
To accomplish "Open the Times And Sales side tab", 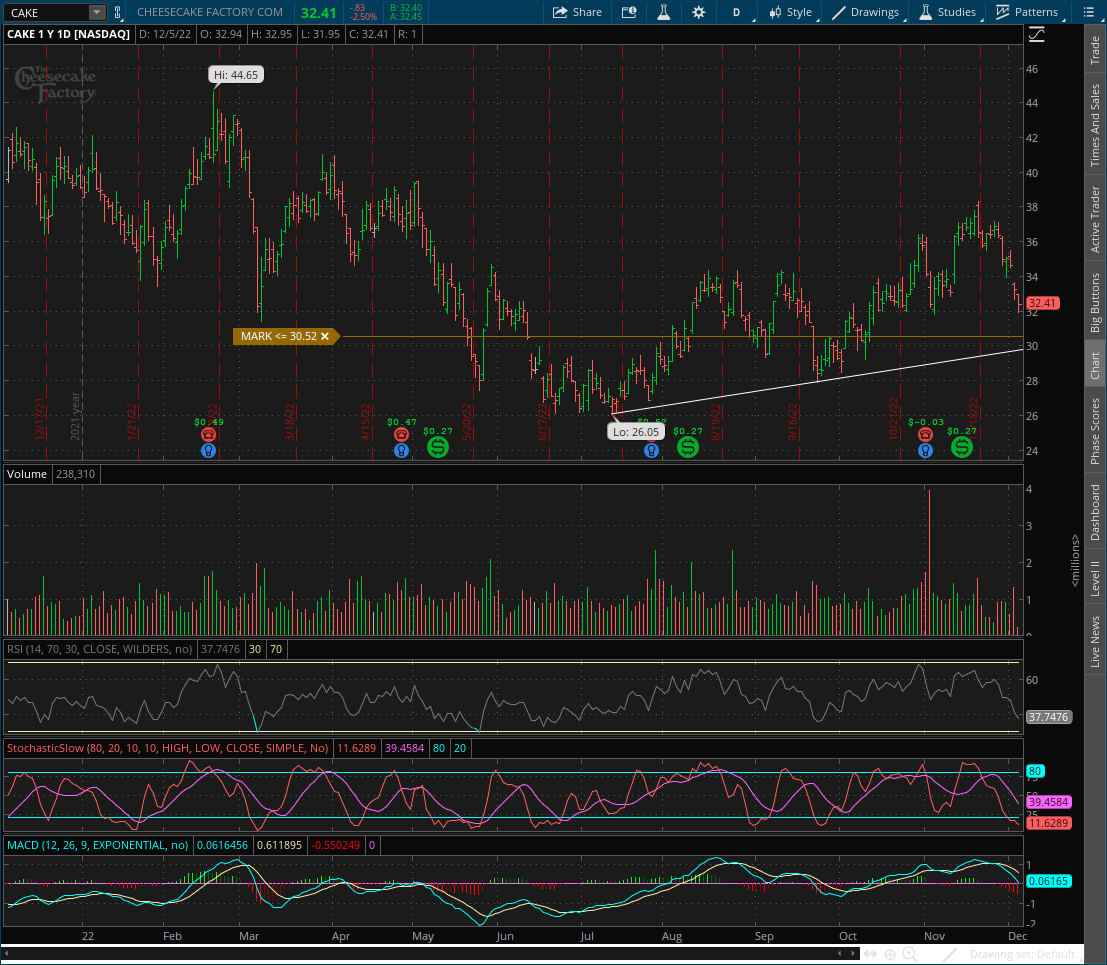I will 1095,125.
